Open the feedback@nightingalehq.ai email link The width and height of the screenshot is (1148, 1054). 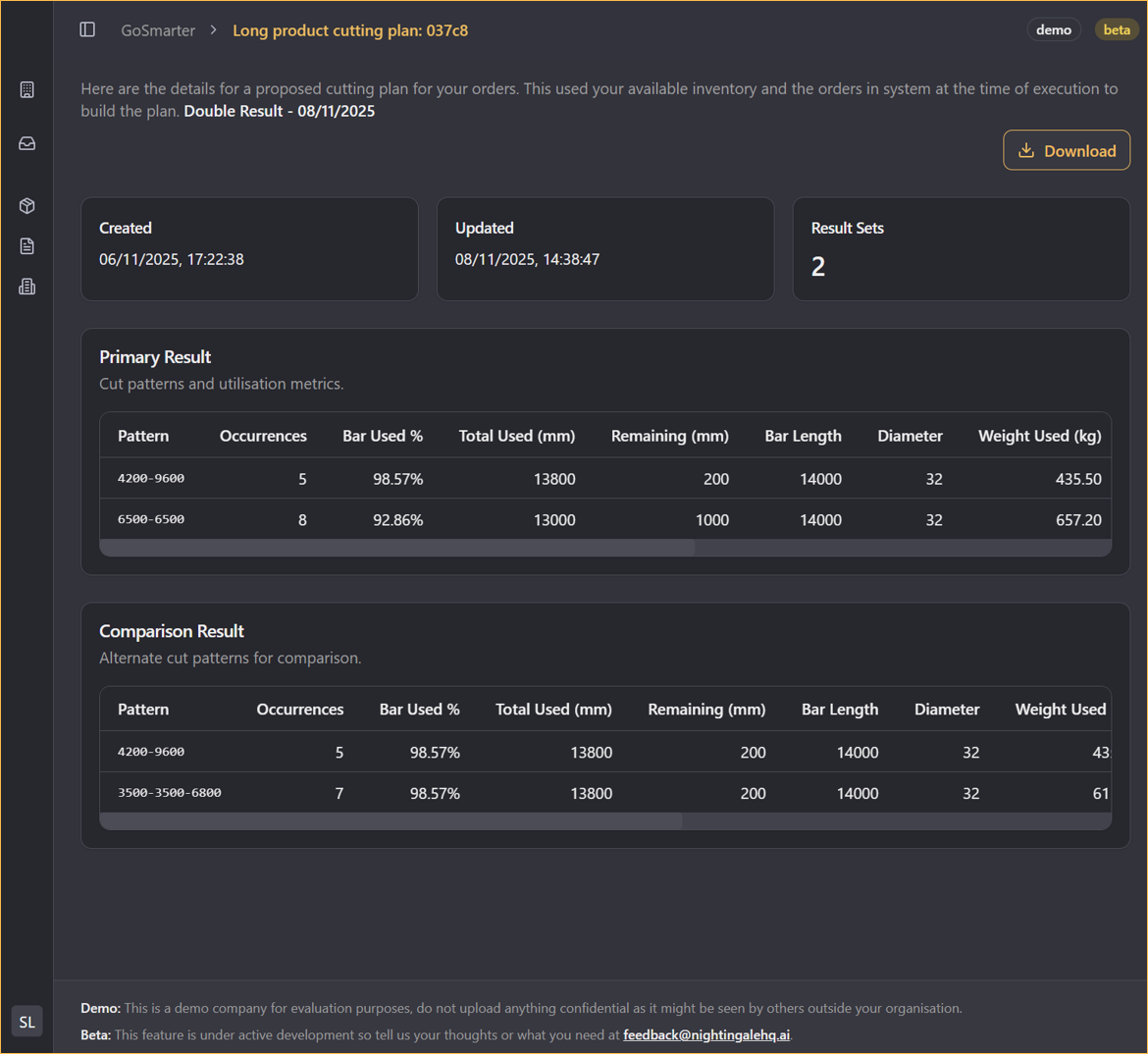(x=705, y=1034)
